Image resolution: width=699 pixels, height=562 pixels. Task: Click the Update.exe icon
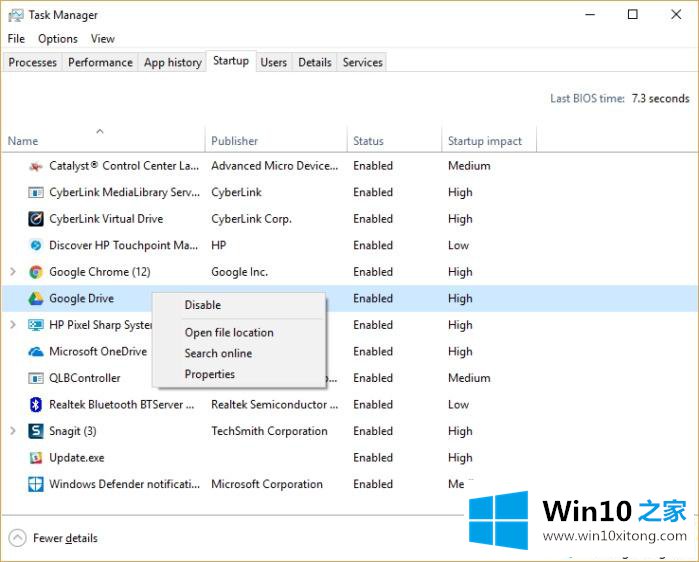[x=36, y=458]
